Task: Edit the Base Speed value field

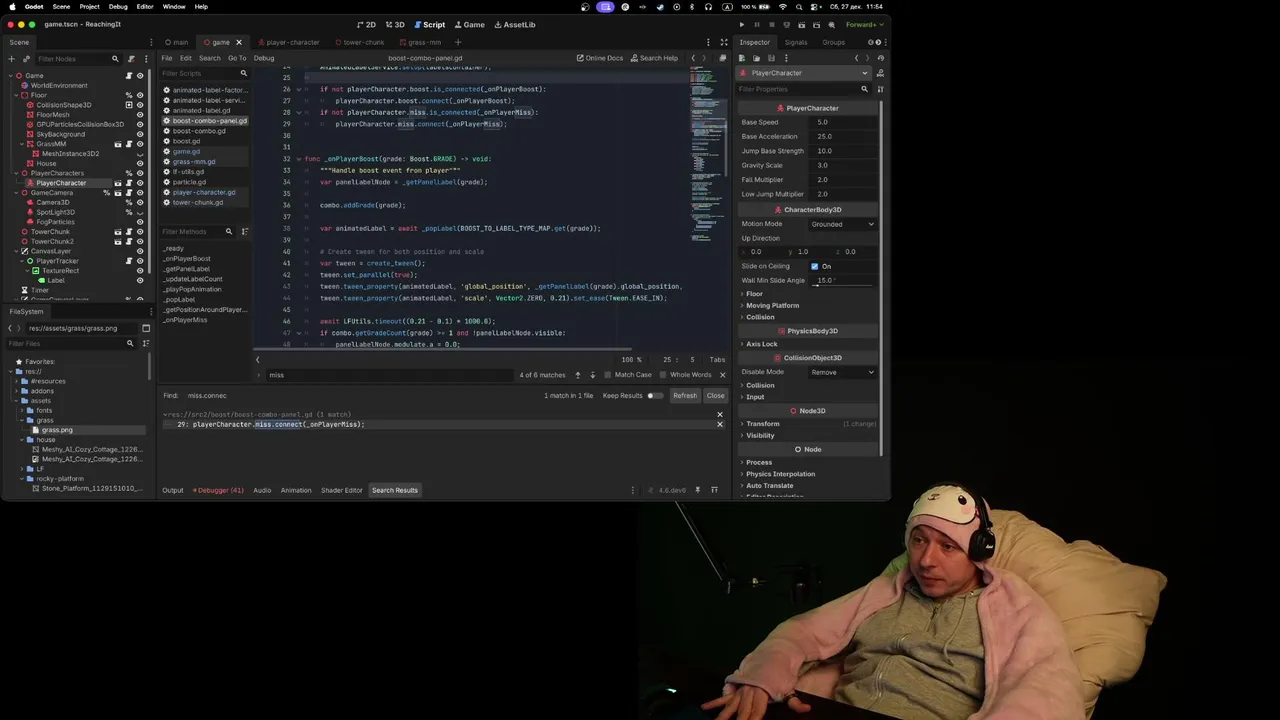Action: coord(843,122)
